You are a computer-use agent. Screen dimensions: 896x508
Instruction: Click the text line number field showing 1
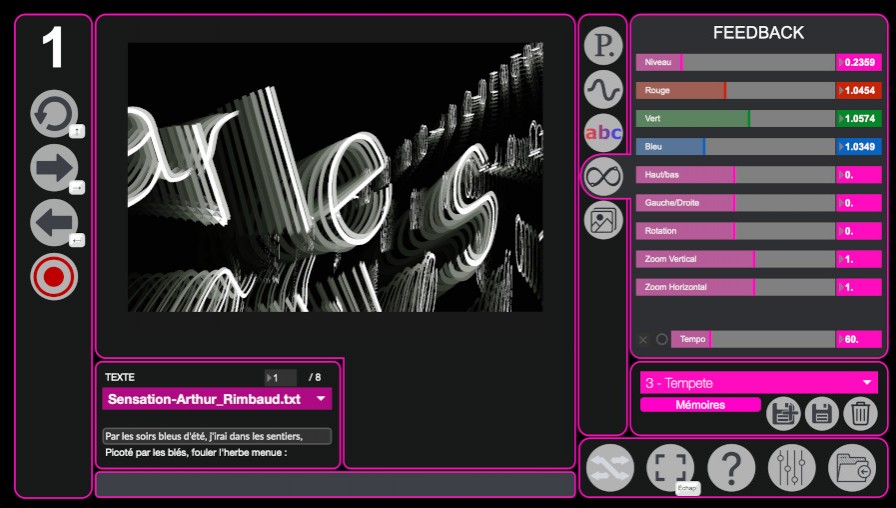click(281, 378)
